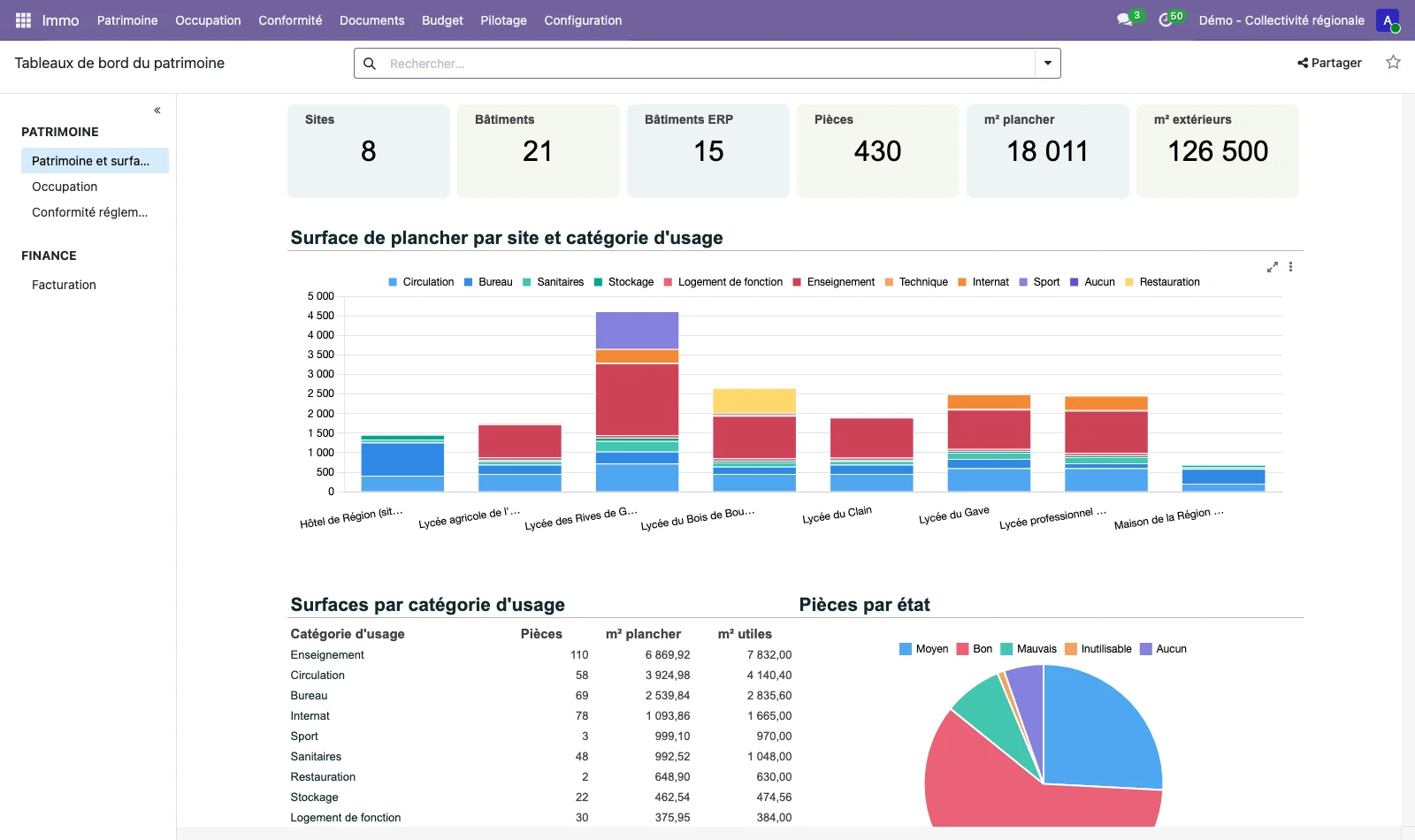This screenshot has height=840, width=1415.
Task: Click the user avatar icon
Action: pyautogui.click(x=1388, y=20)
